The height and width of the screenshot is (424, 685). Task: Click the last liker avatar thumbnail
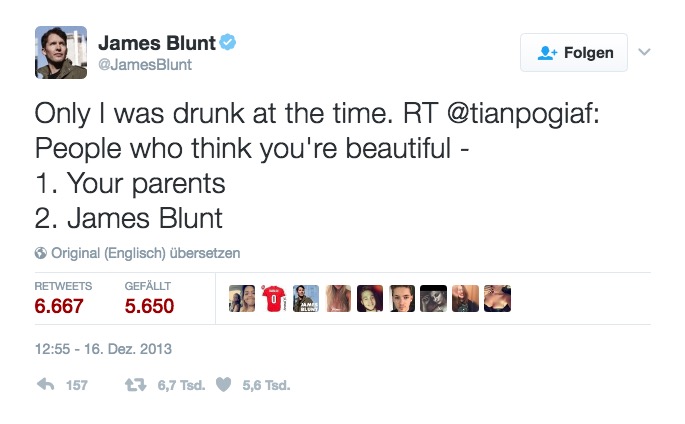[497, 299]
